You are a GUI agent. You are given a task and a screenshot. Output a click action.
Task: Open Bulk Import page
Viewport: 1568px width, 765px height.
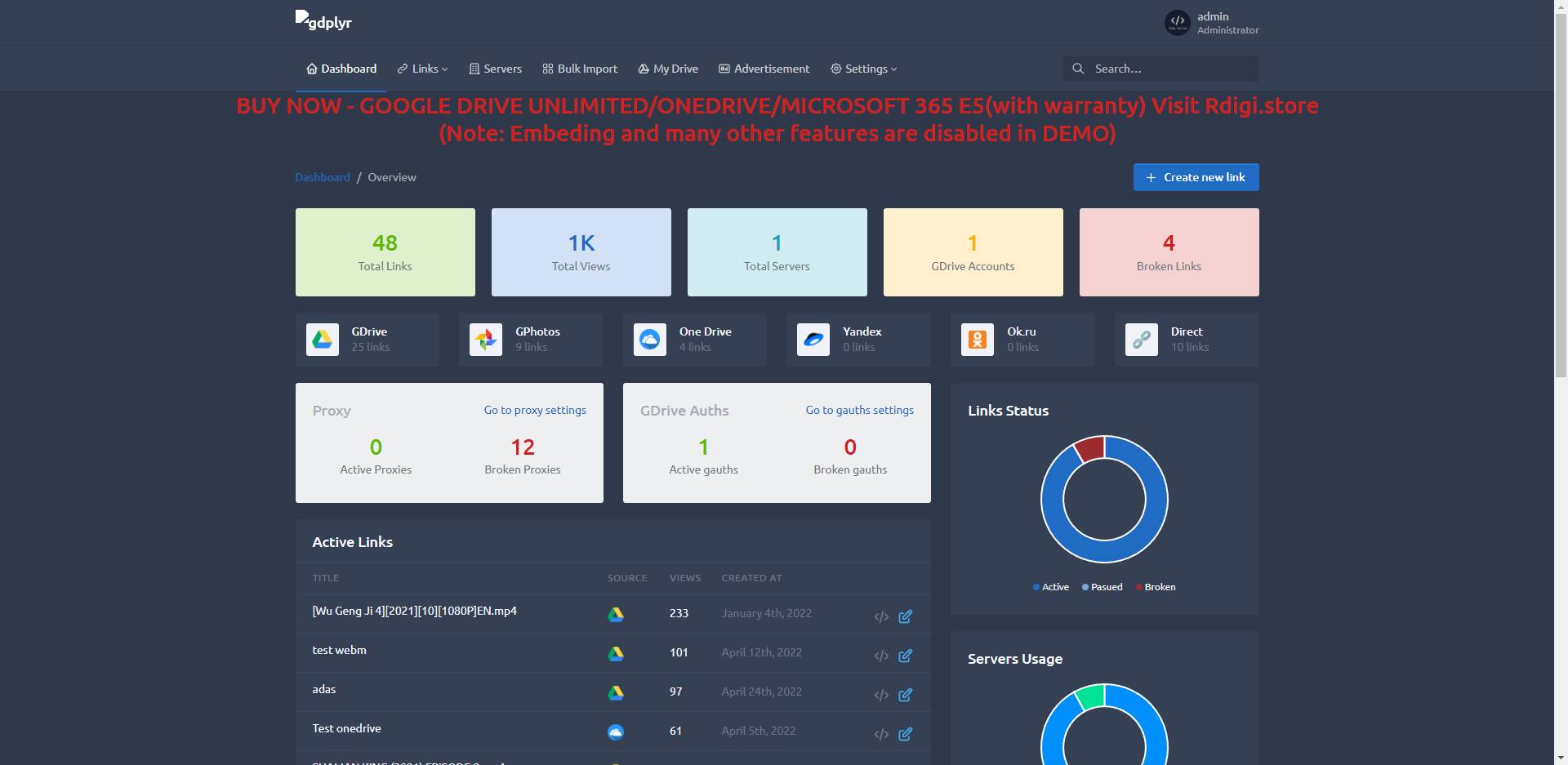pos(581,69)
